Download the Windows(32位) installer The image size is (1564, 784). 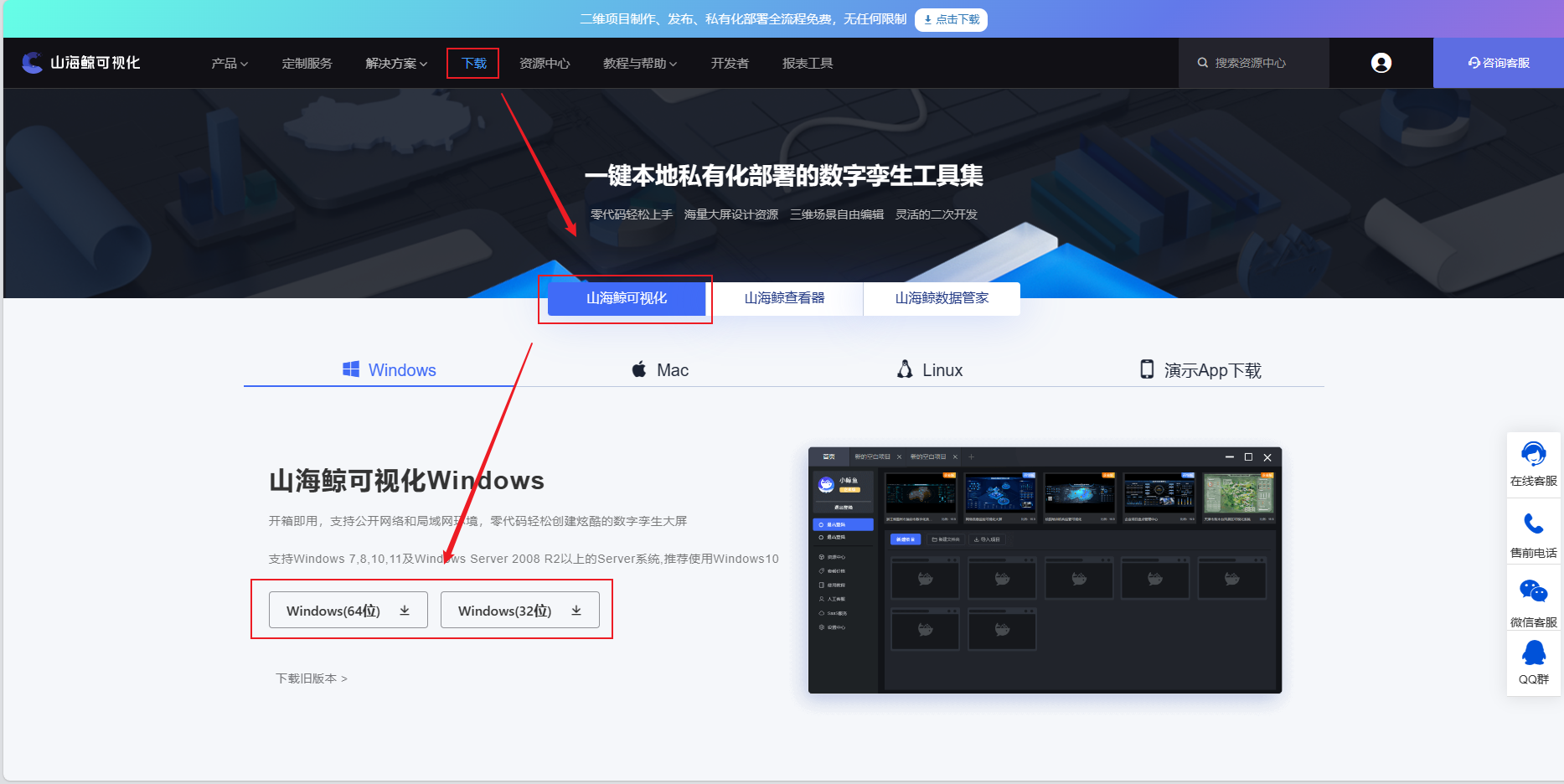point(520,610)
